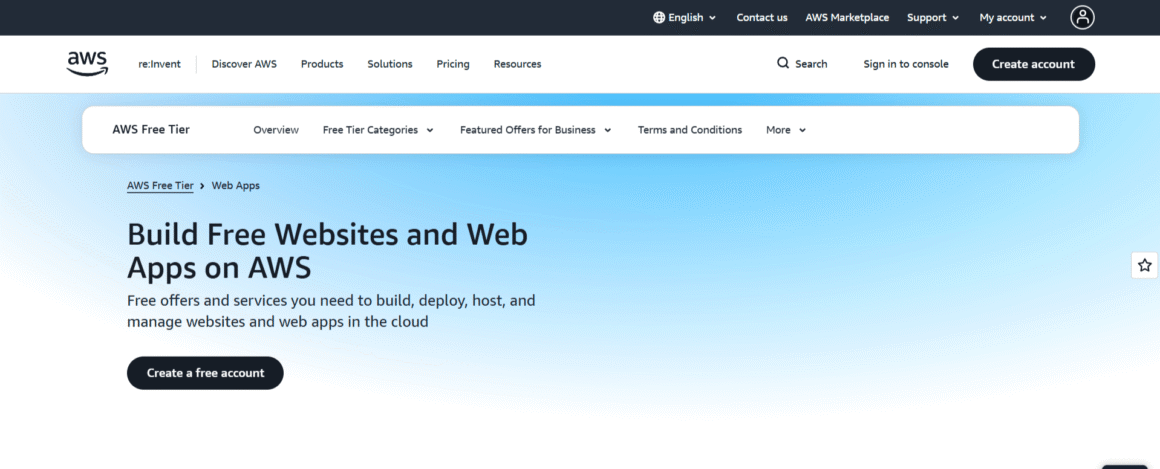Open the Pricing menu

point(453,64)
